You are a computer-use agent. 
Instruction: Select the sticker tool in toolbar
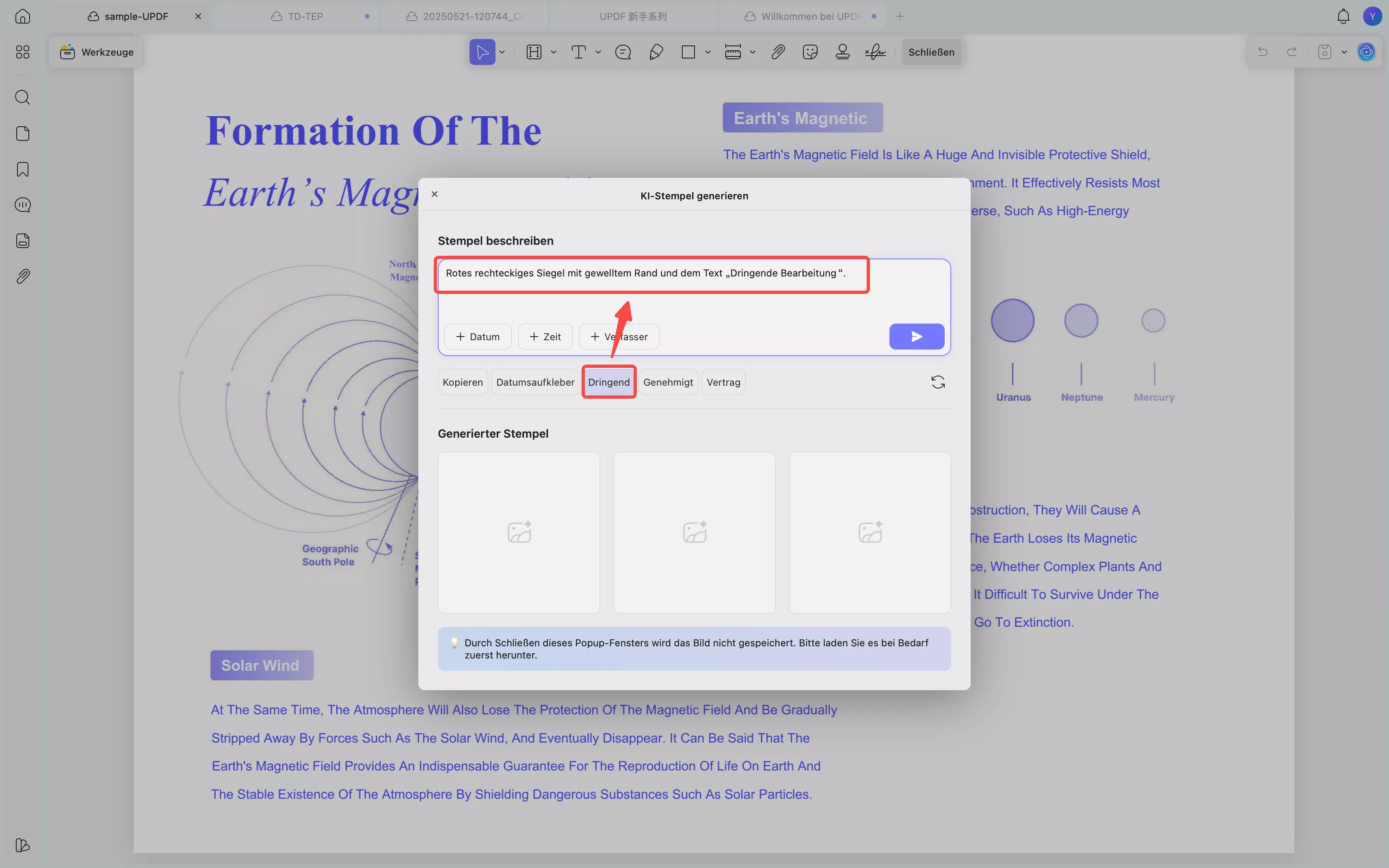(x=809, y=52)
